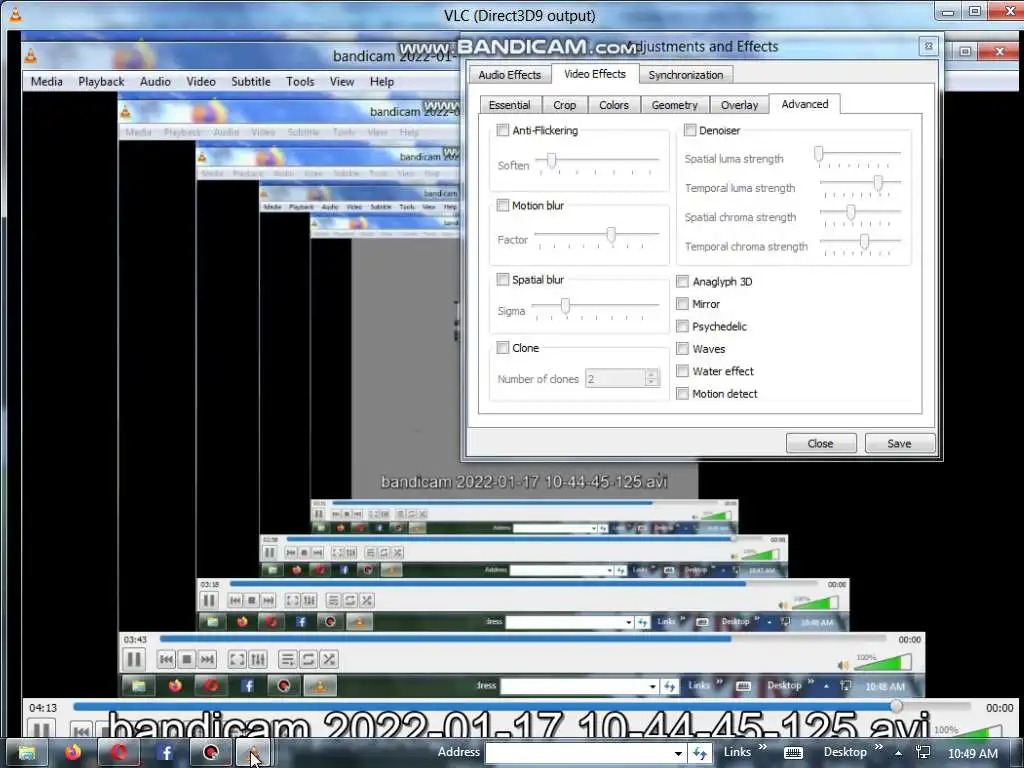This screenshot has width=1024, height=768.
Task: Click the Motion blur Factor slider
Action: [x=597, y=236]
